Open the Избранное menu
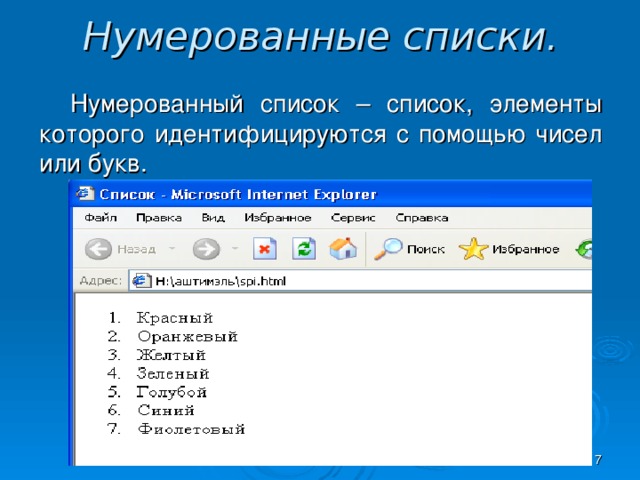 (x=278, y=218)
